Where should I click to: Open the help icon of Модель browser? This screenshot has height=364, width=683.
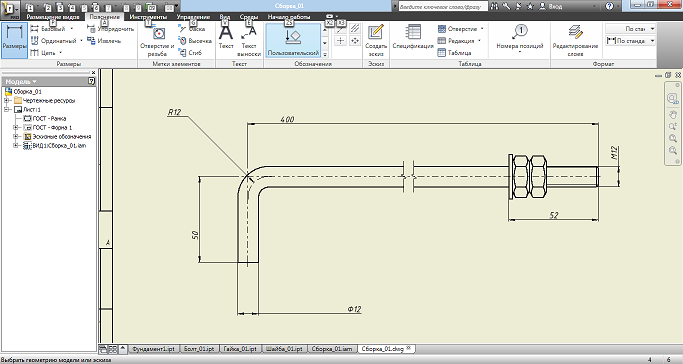91,81
